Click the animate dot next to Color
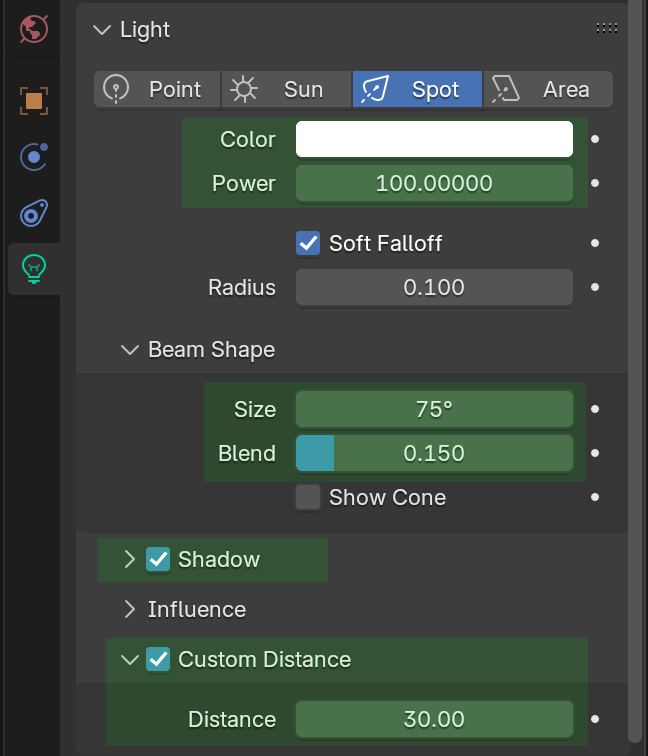 (595, 139)
